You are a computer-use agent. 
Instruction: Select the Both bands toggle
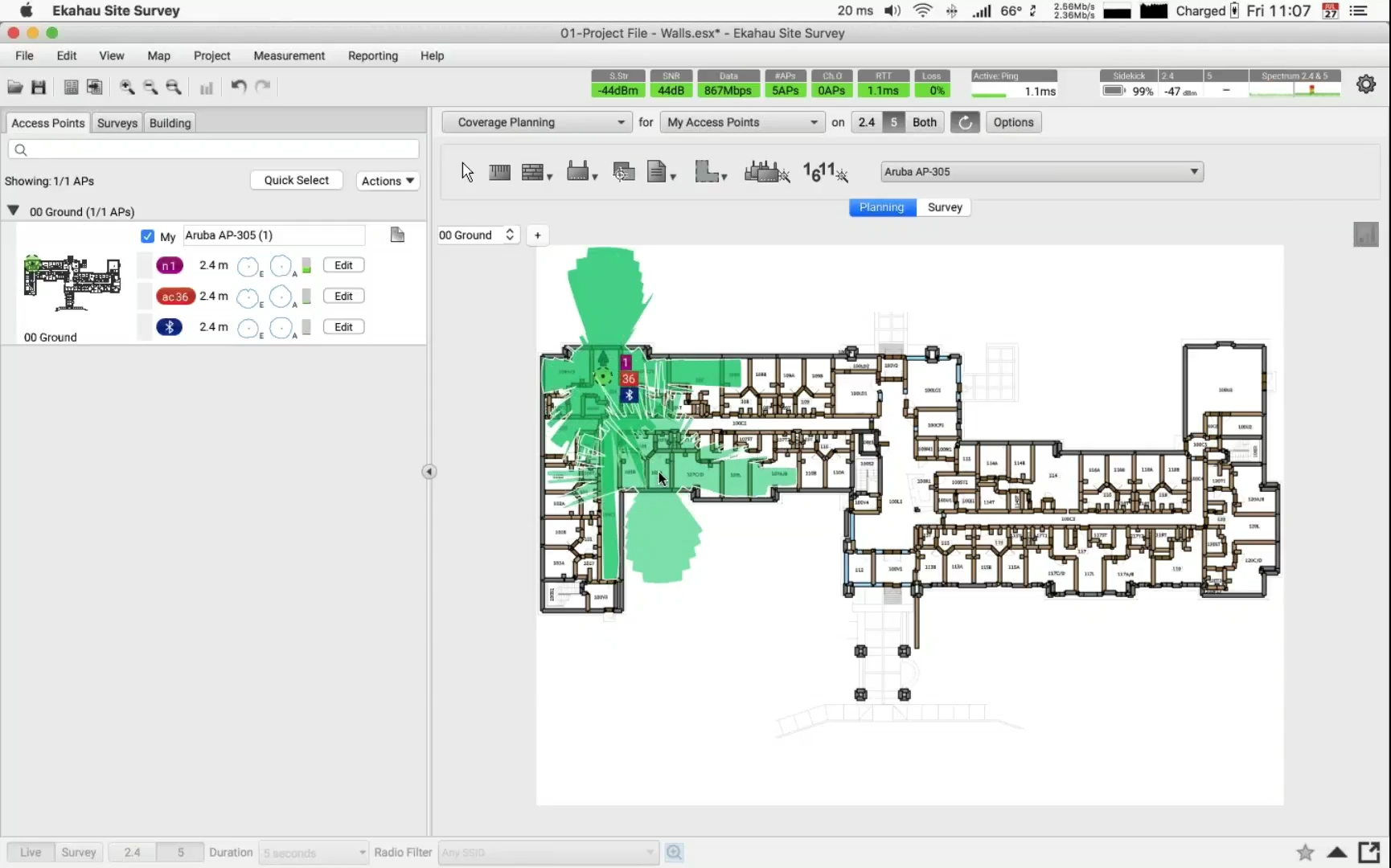pos(925,122)
